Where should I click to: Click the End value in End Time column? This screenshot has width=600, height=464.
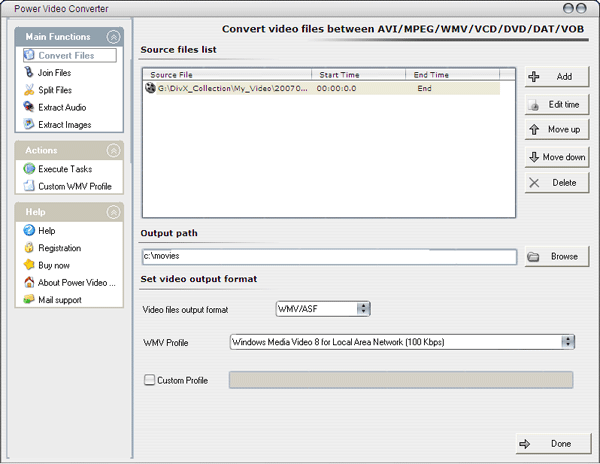pyautogui.click(x=424, y=88)
